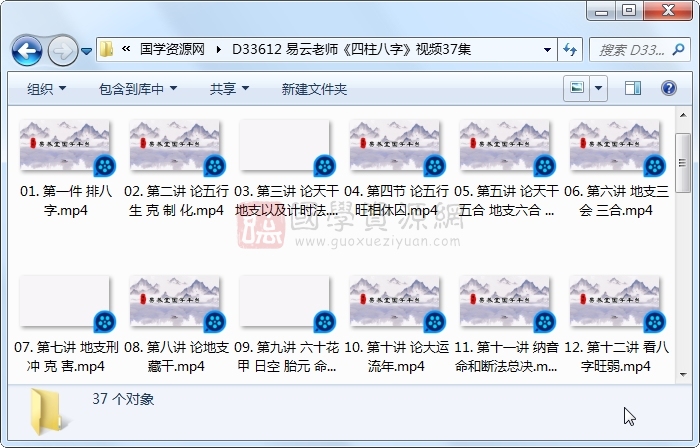Refresh the folder with the refresh button
This screenshot has height=448, width=700.
tap(570, 50)
